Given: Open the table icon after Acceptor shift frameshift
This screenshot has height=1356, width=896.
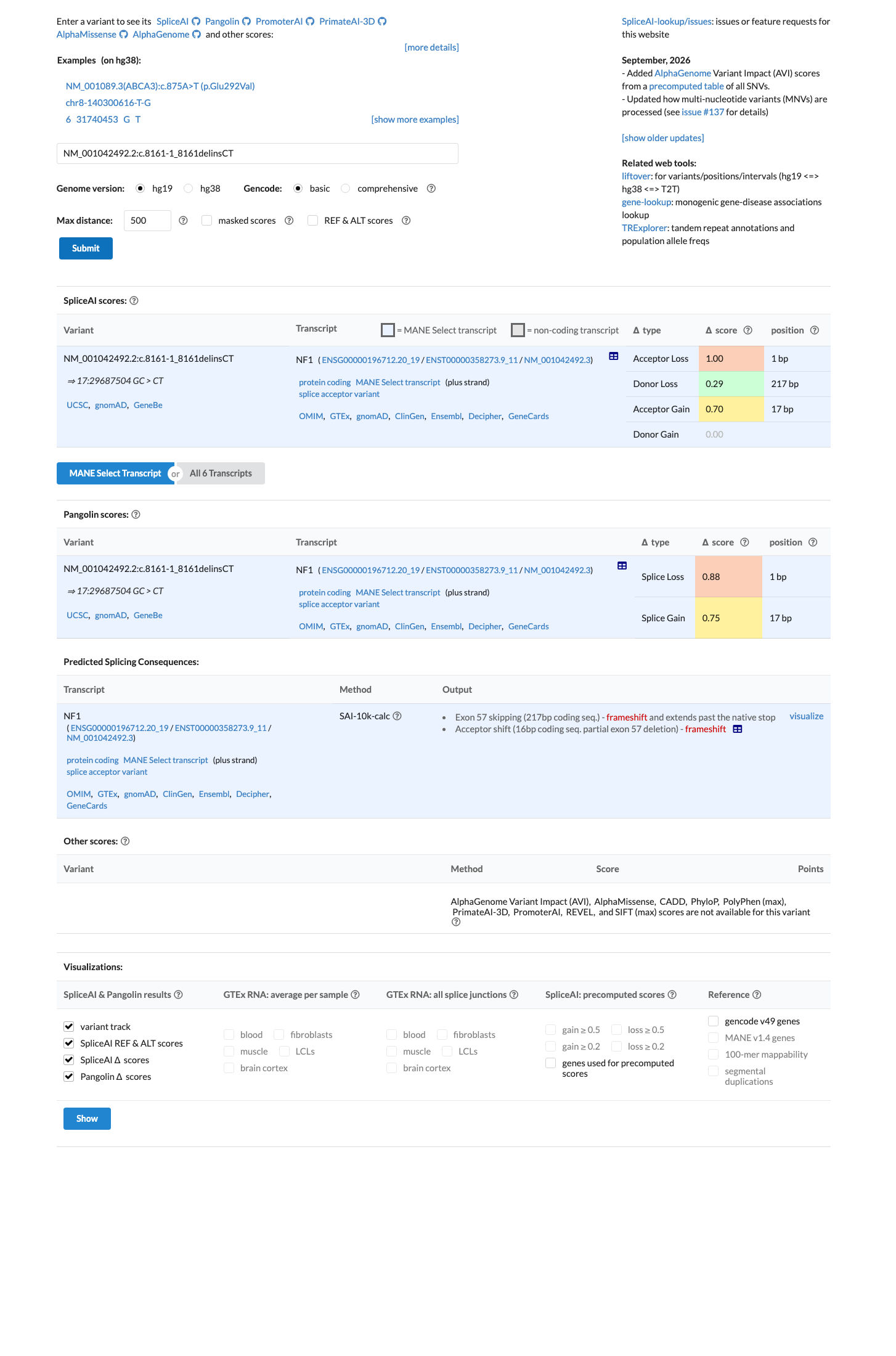Looking at the screenshot, I should (x=738, y=729).
